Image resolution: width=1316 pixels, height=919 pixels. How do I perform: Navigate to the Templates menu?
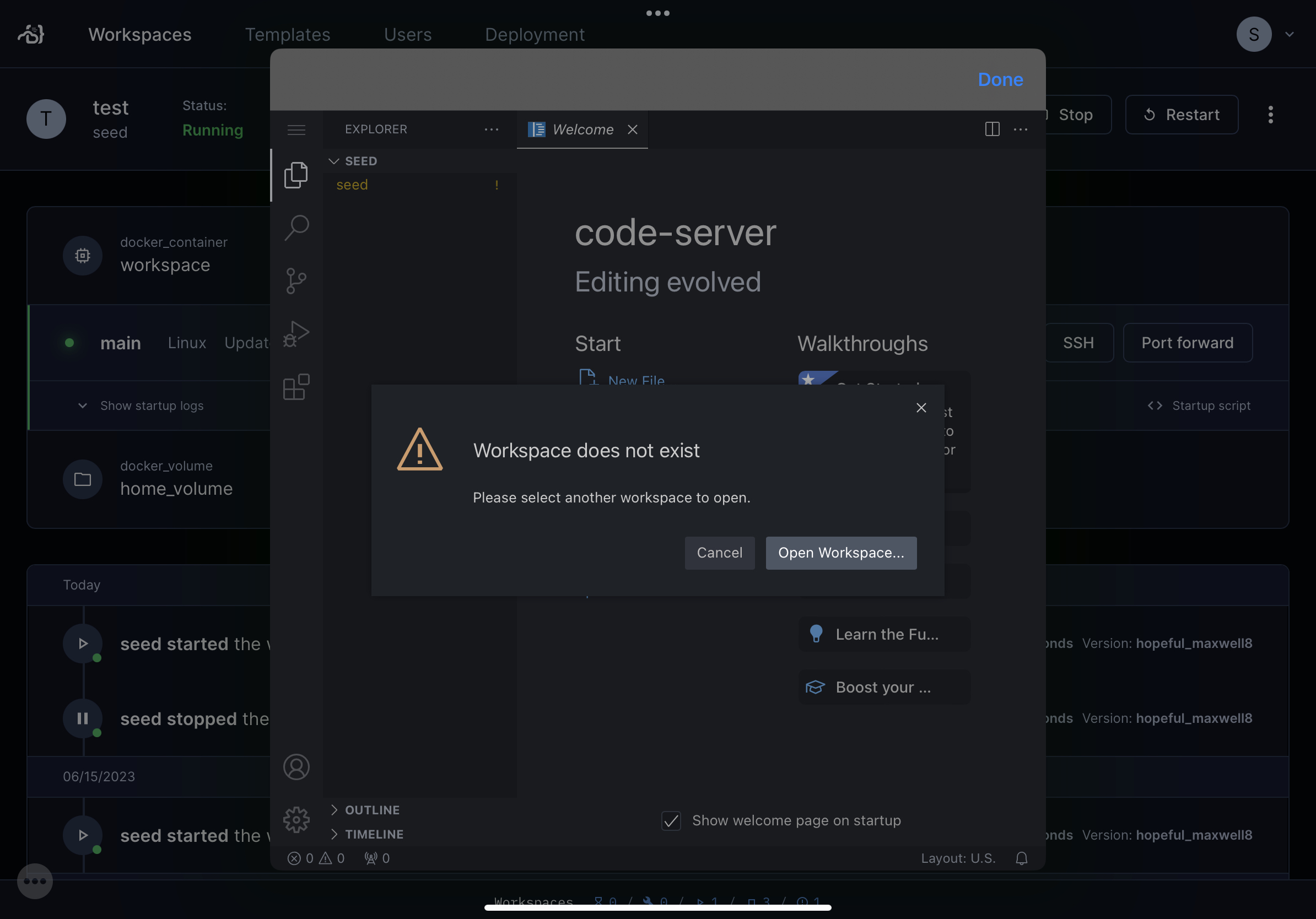[288, 34]
